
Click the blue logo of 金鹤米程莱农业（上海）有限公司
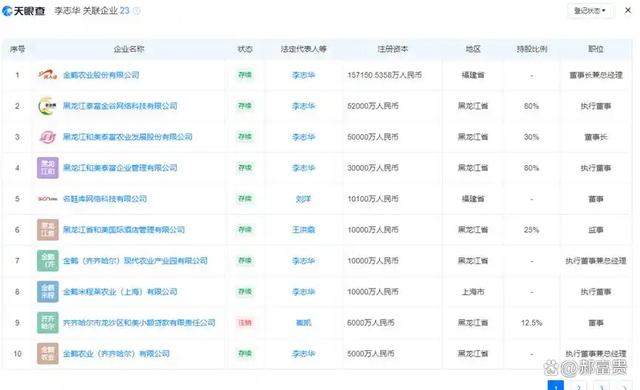click(48, 292)
